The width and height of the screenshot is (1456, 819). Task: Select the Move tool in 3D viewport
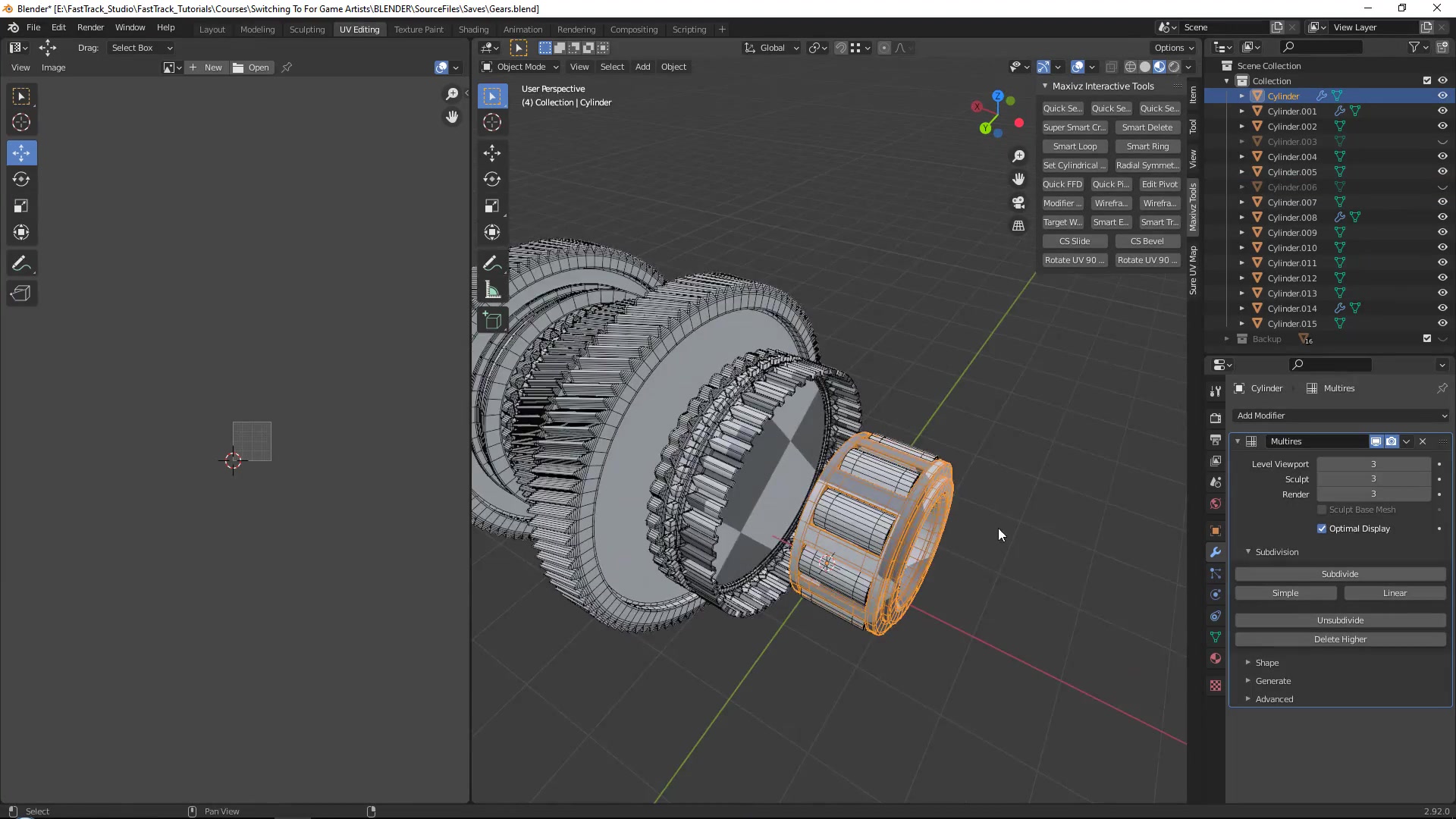[x=492, y=153]
